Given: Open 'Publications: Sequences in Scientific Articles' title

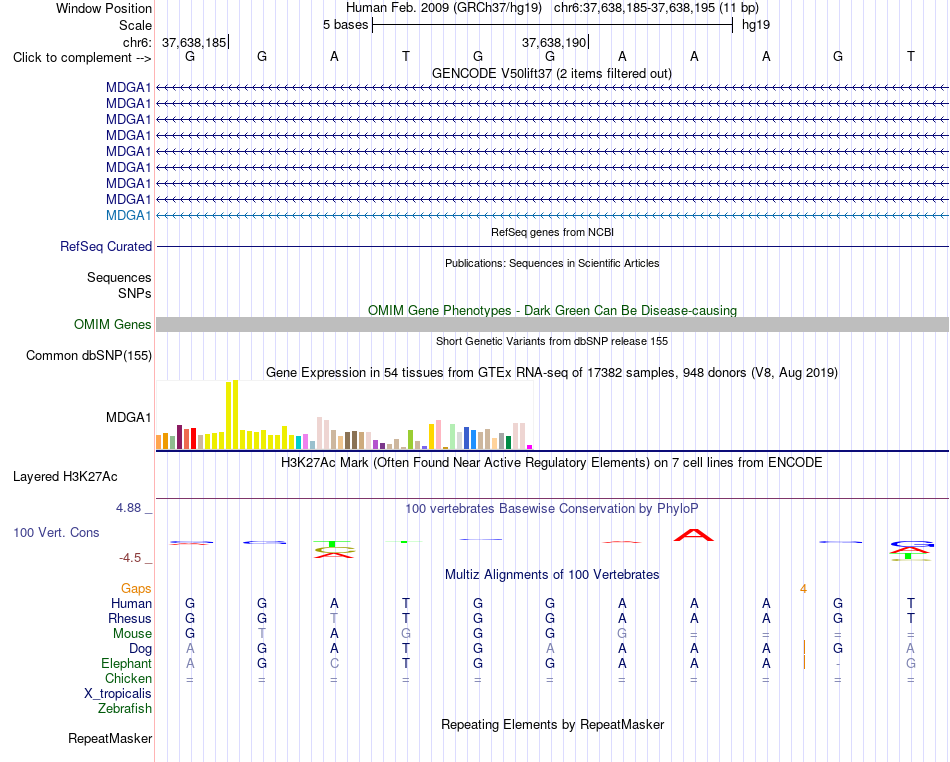Looking at the screenshot, I should tap(552, 263).
